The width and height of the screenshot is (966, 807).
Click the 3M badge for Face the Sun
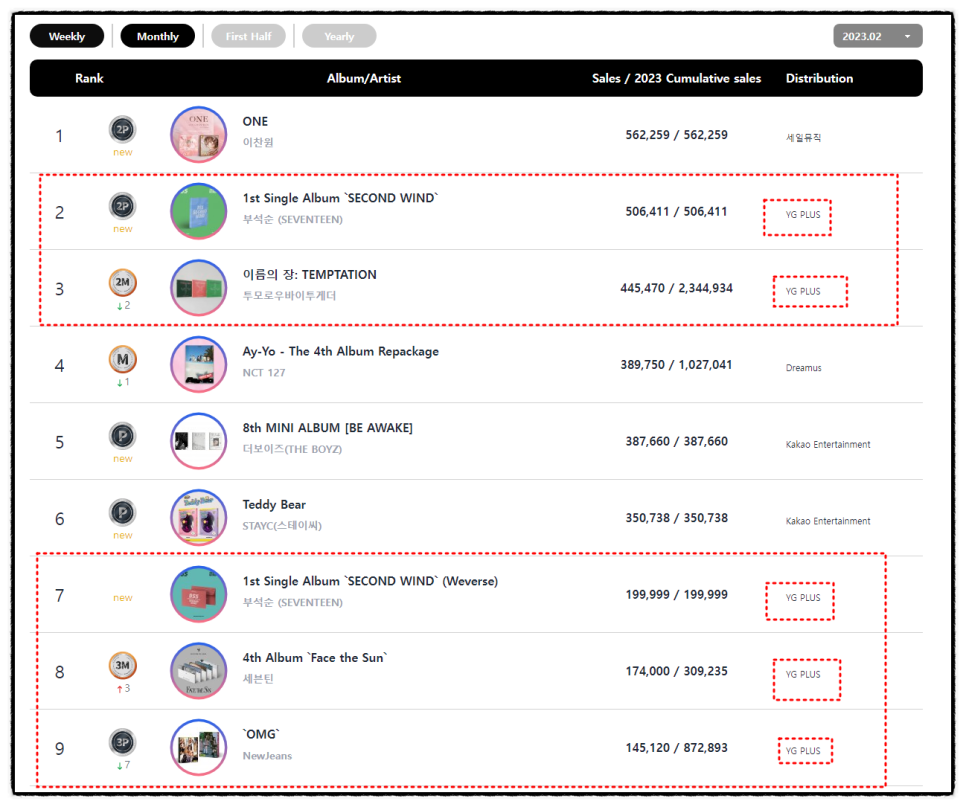(123, 666)
